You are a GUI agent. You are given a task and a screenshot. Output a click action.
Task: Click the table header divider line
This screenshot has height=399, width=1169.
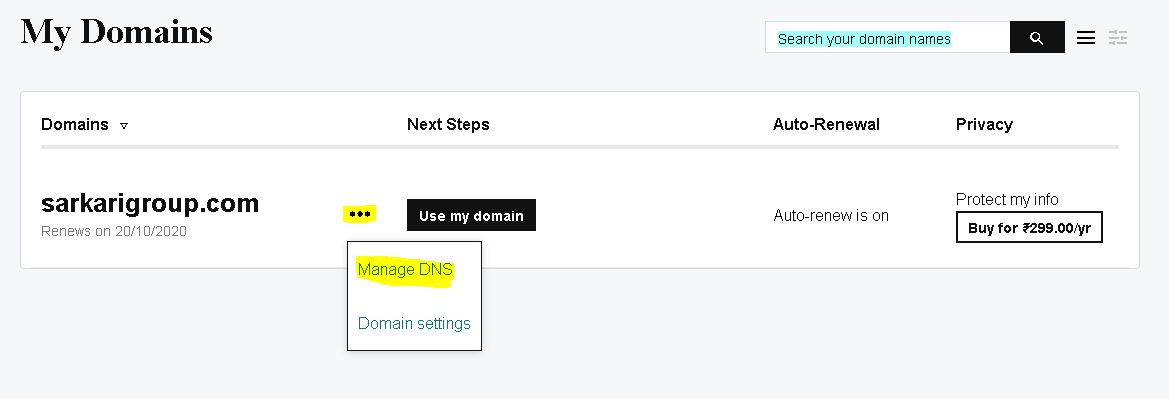tap(580, 147)
